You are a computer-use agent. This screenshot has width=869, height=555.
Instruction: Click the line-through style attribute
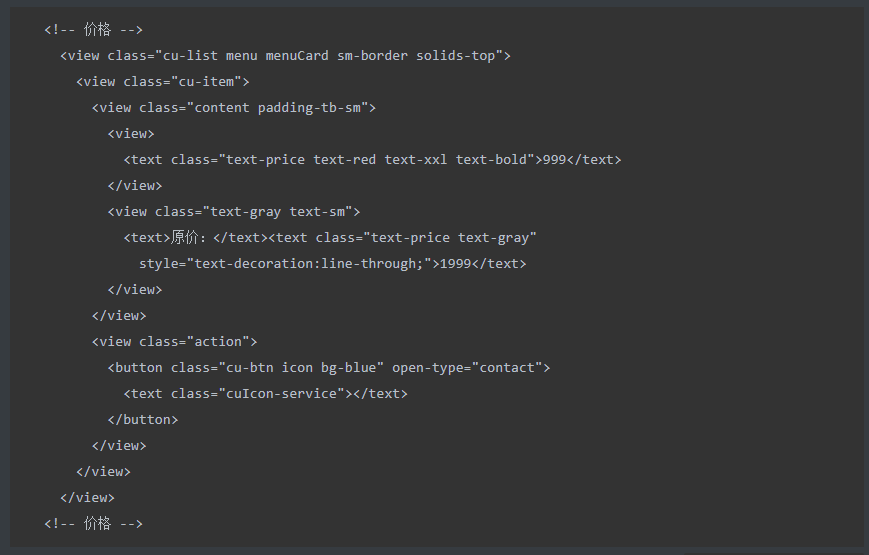click(285, 263)
